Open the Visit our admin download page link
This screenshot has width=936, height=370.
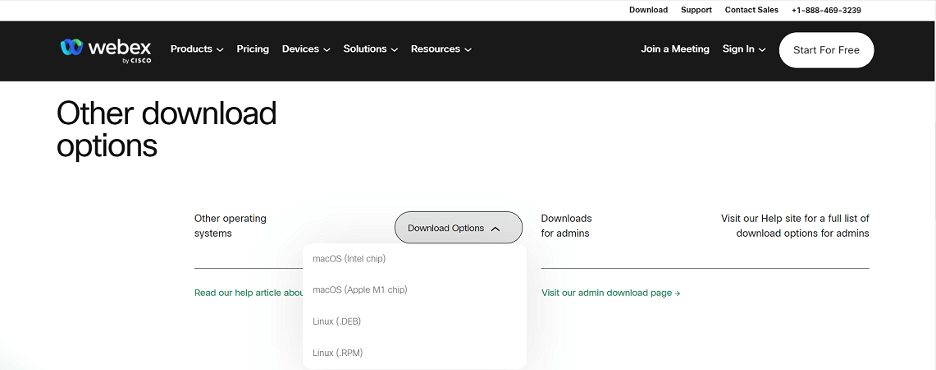[x=611, y=293]
